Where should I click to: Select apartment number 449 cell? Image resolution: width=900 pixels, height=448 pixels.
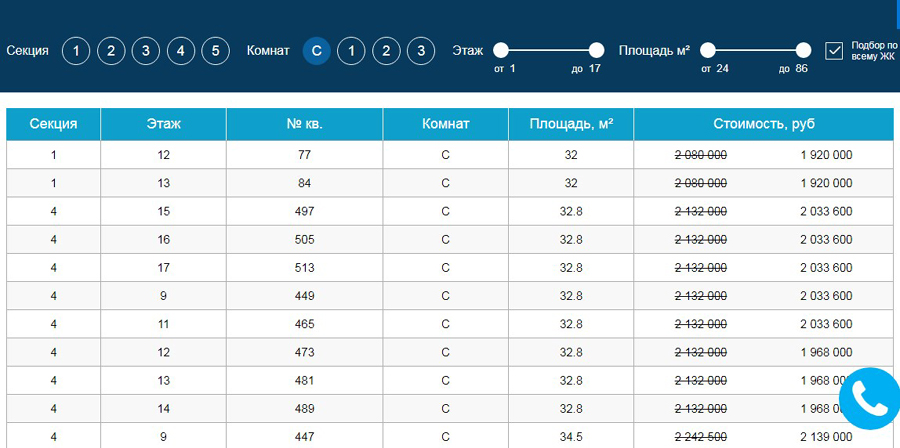click(x=305, y=295)
